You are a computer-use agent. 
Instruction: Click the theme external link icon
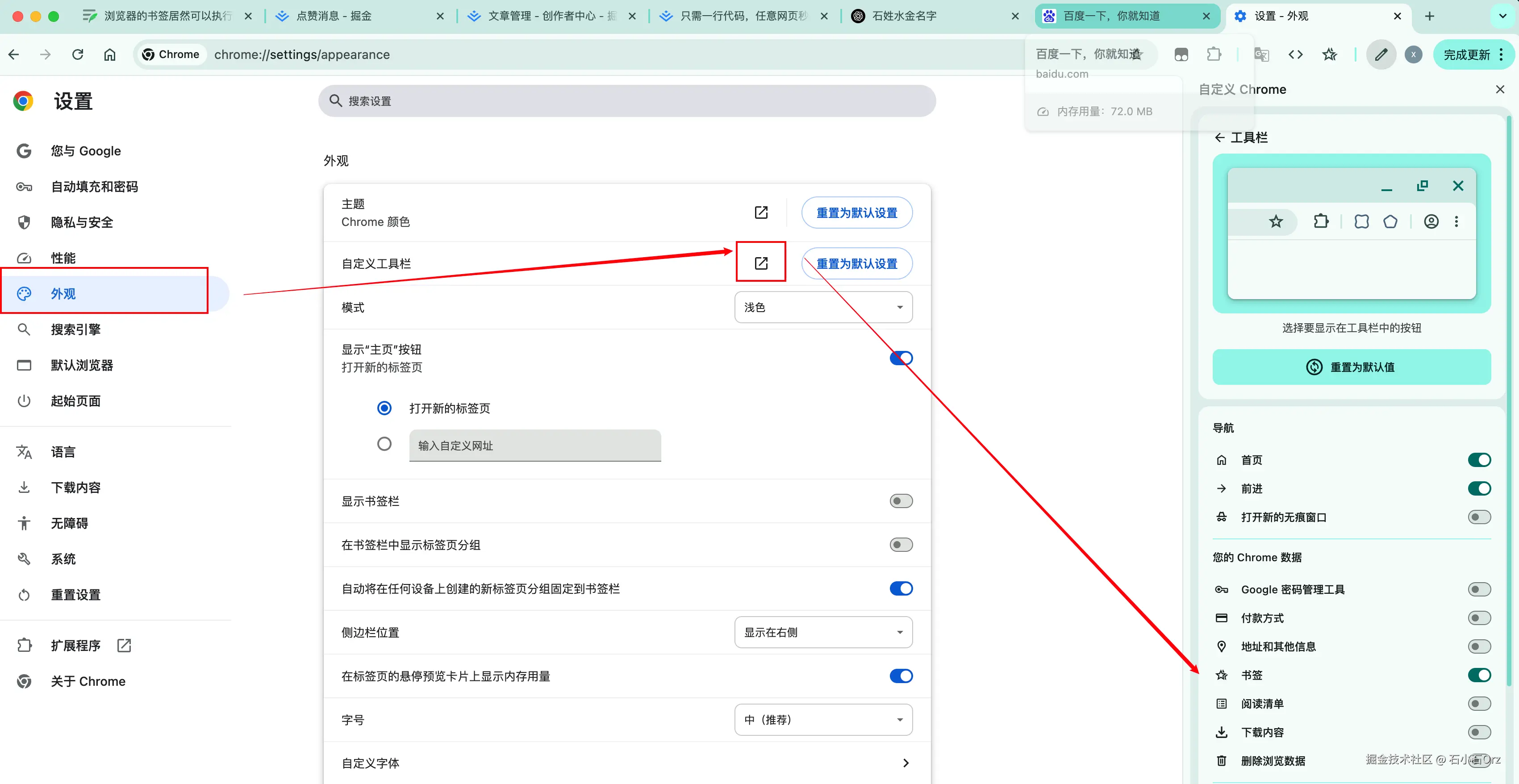(761, 212)
